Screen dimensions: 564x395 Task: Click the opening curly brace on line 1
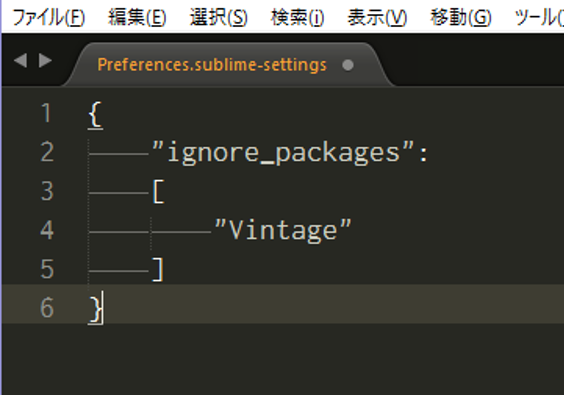point(95,114)
